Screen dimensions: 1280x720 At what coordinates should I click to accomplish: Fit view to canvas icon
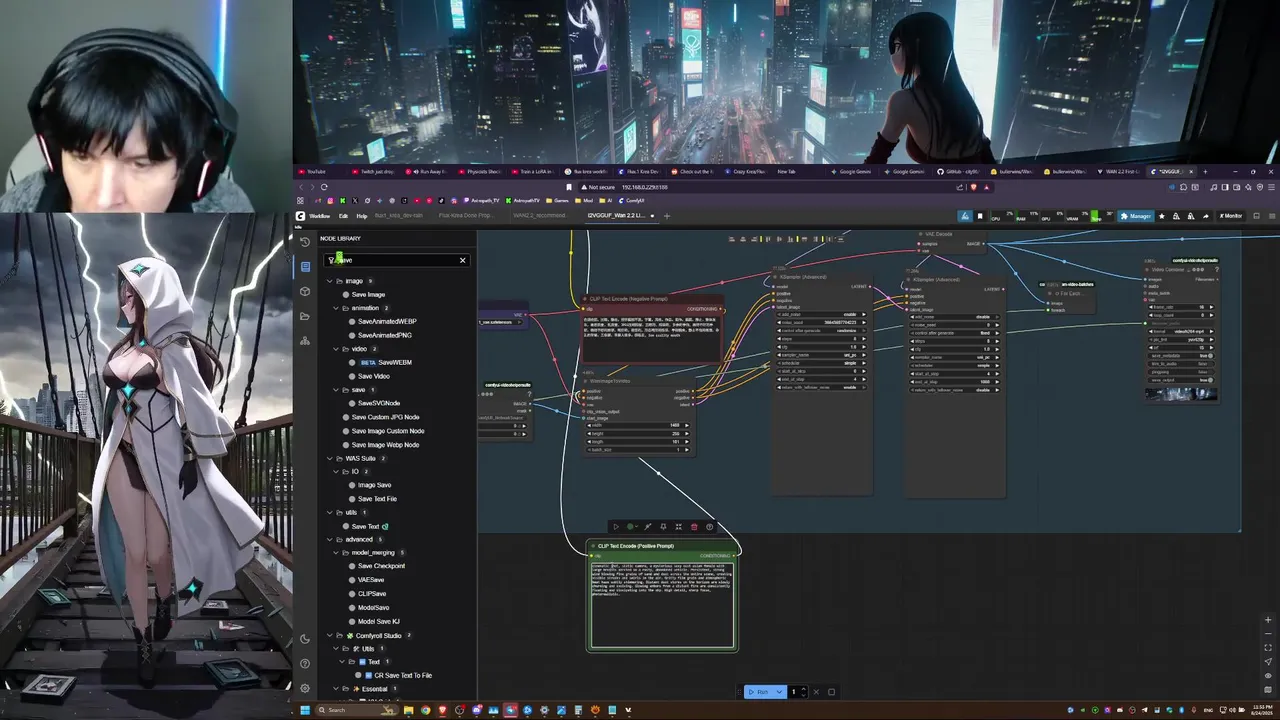tap(1268, 648)
